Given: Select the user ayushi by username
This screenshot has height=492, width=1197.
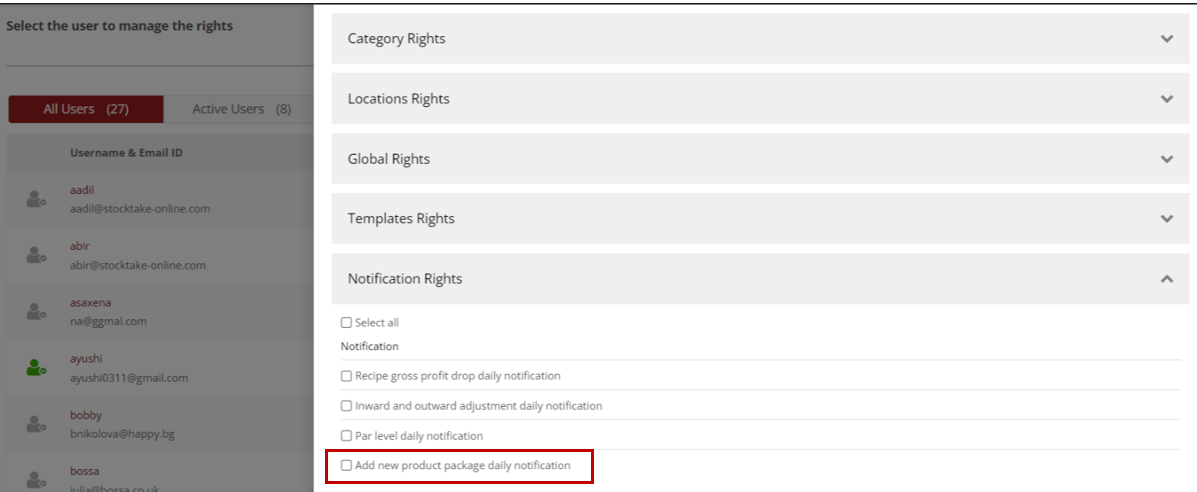Looking at the screenshot, I should 86,358.
